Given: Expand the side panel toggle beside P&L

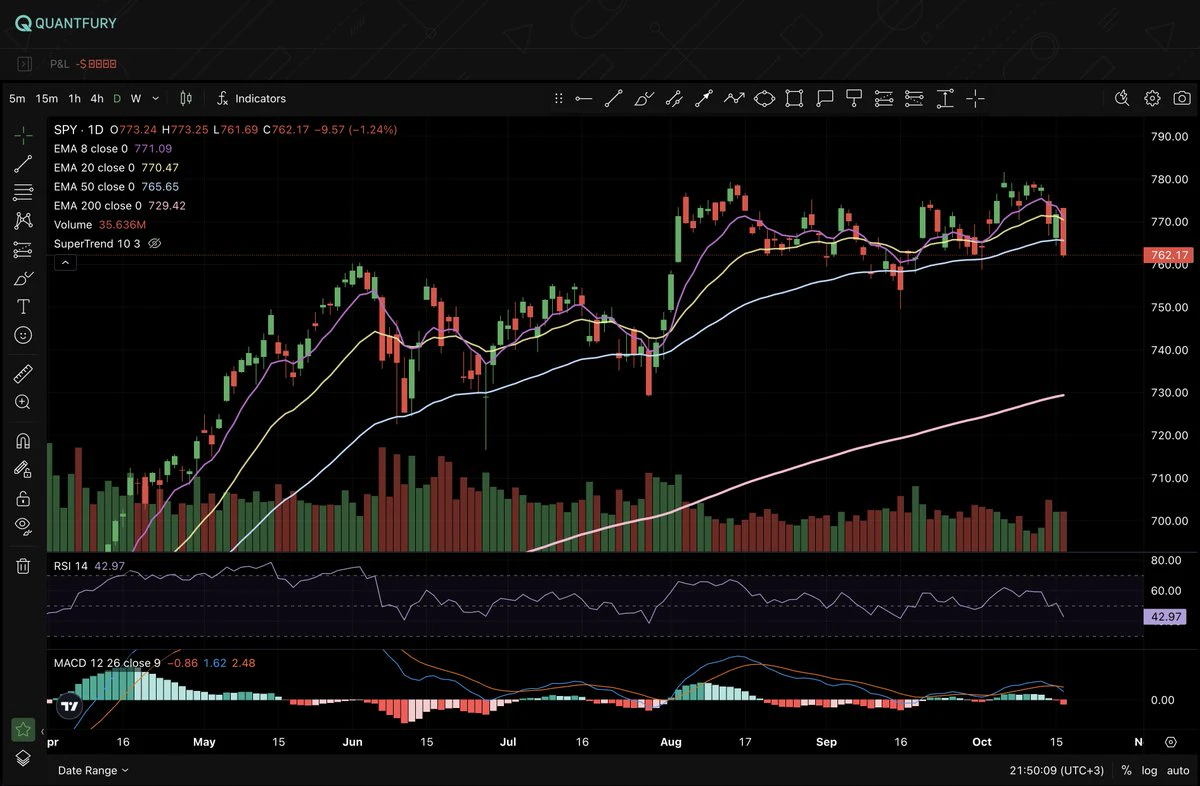Looking at the screenshot, I should pos(25,64).
